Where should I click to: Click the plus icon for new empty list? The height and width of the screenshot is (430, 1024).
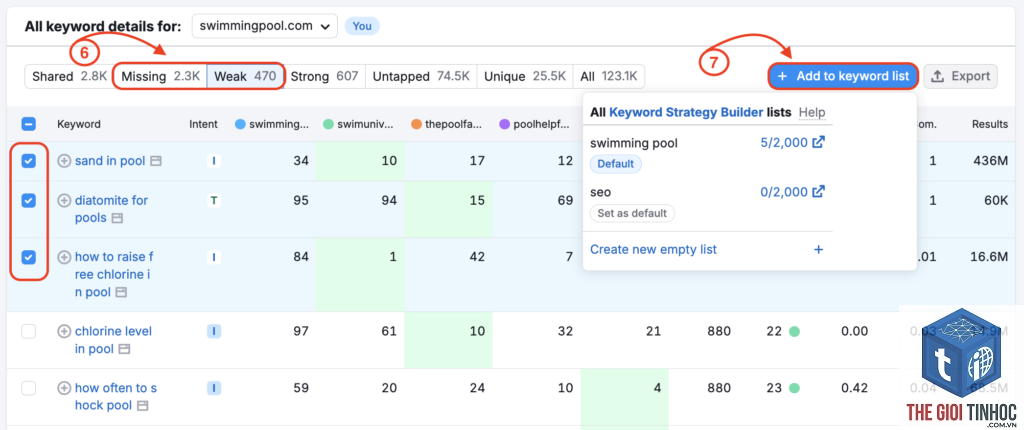[818, 250]
